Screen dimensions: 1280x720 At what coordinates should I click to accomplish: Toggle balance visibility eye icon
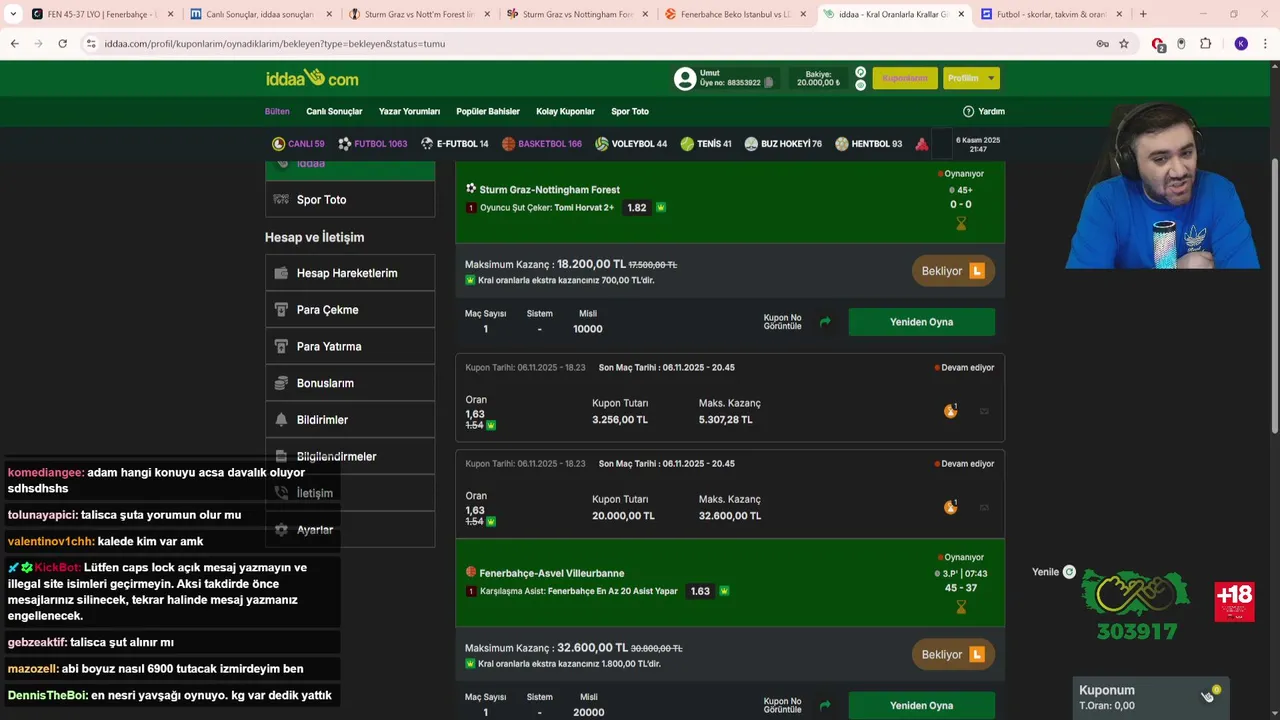860,85
